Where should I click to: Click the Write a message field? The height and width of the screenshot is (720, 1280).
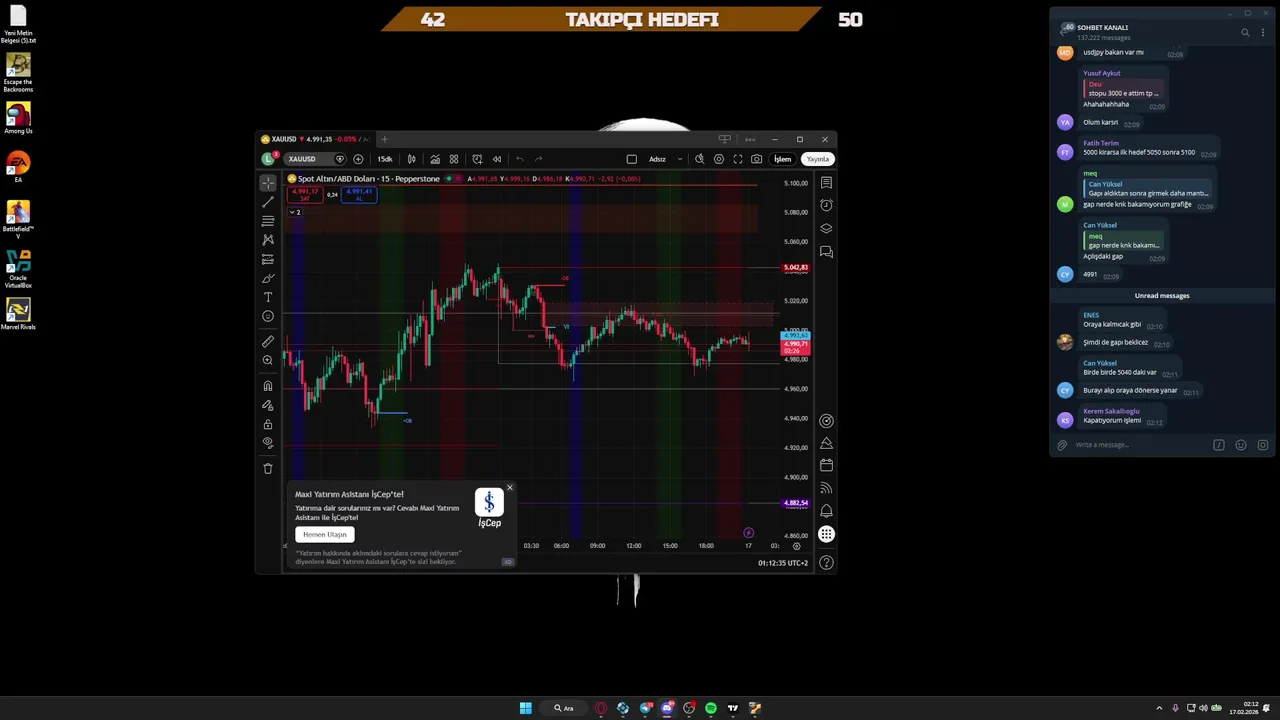tap(1140, 445)
